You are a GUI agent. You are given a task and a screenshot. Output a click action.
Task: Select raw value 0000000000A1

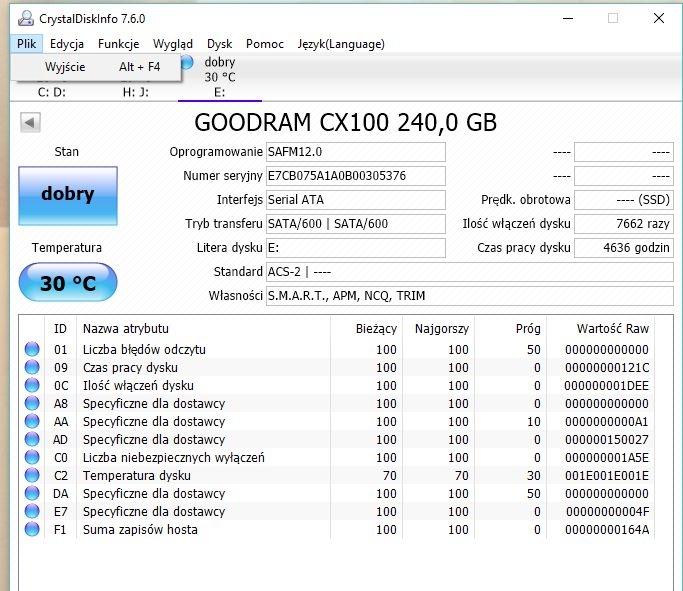[x=607, y=422]
